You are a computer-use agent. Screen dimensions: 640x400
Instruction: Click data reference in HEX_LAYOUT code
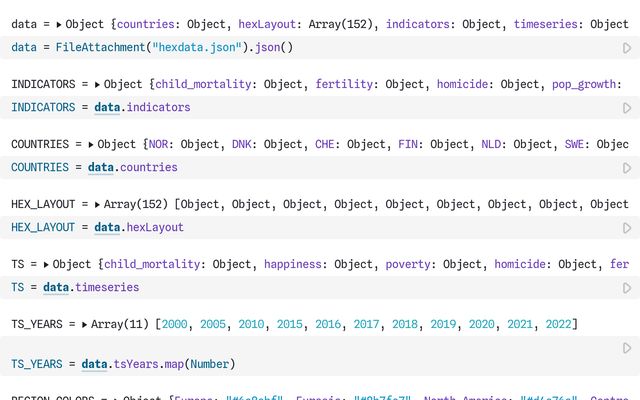click(107, 227)
